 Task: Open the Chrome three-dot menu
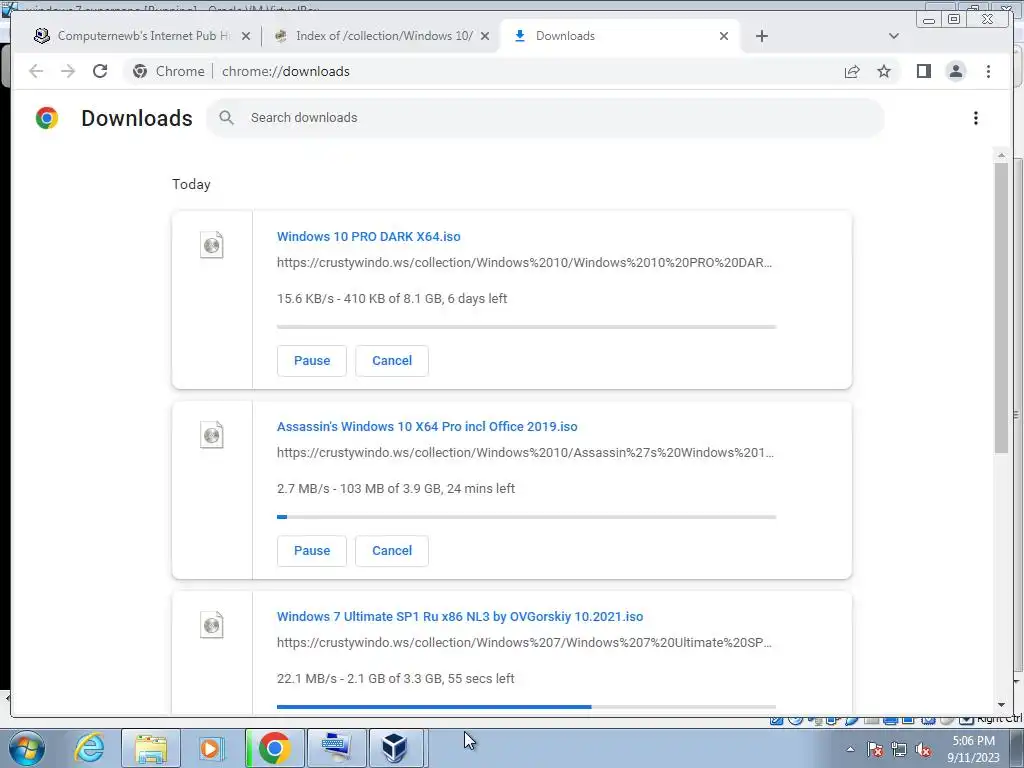coord(988,71)
